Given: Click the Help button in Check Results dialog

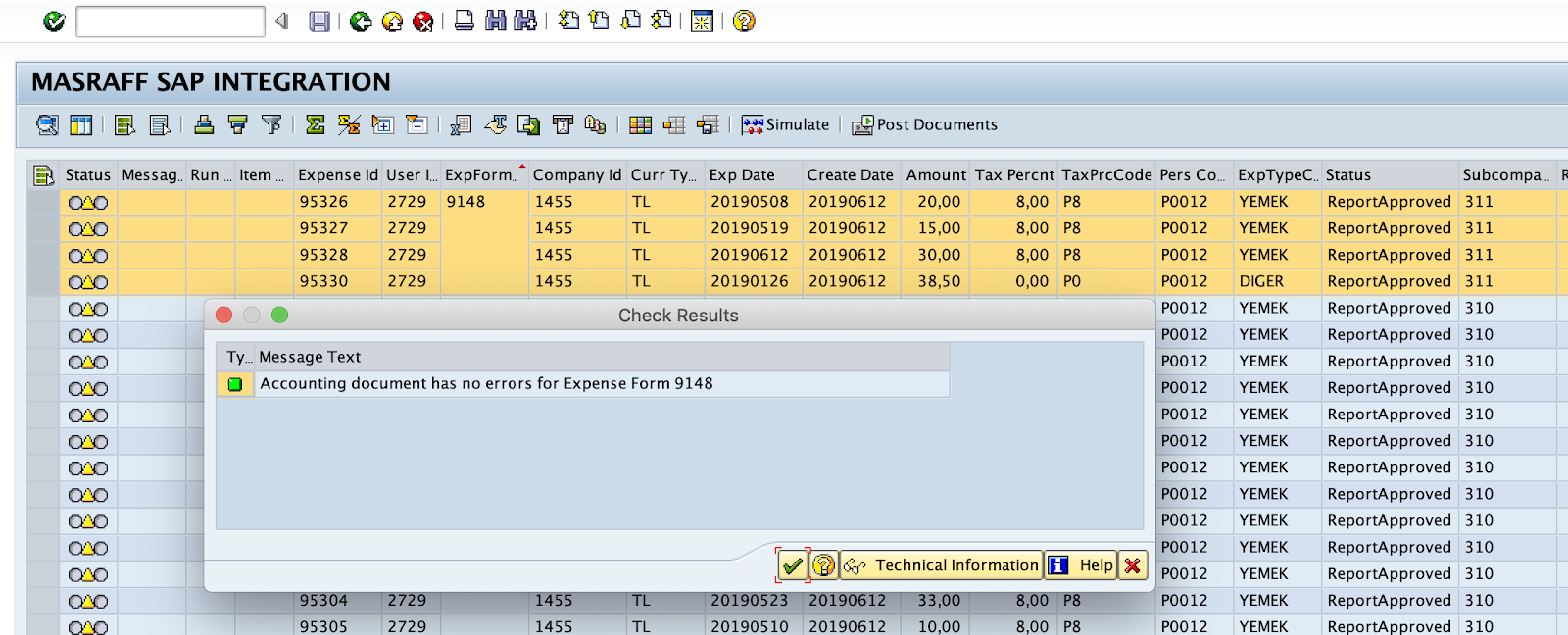Looking at the screenshot, I should click(x=1081, y=565).
